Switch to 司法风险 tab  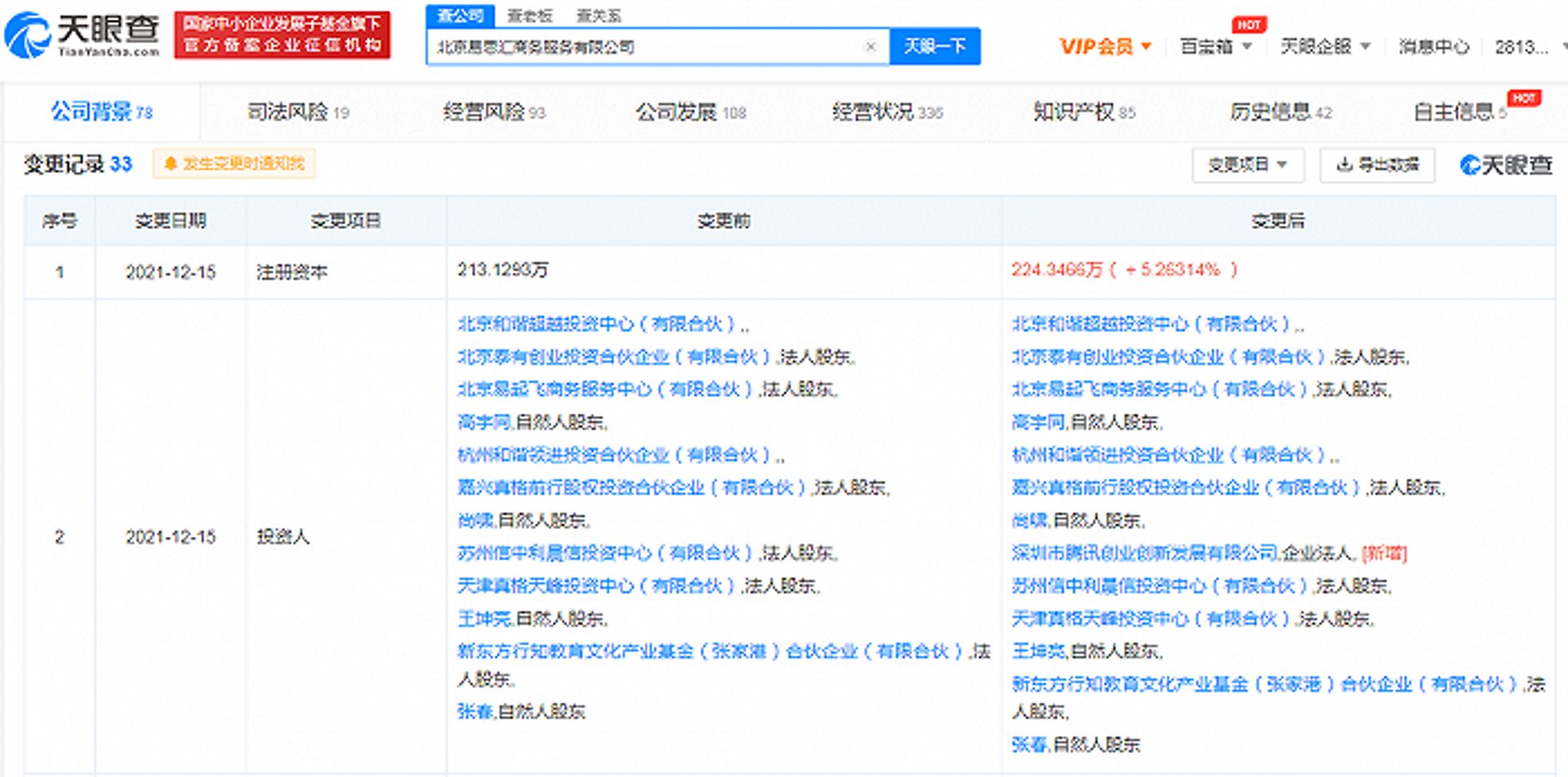point(298,112)
